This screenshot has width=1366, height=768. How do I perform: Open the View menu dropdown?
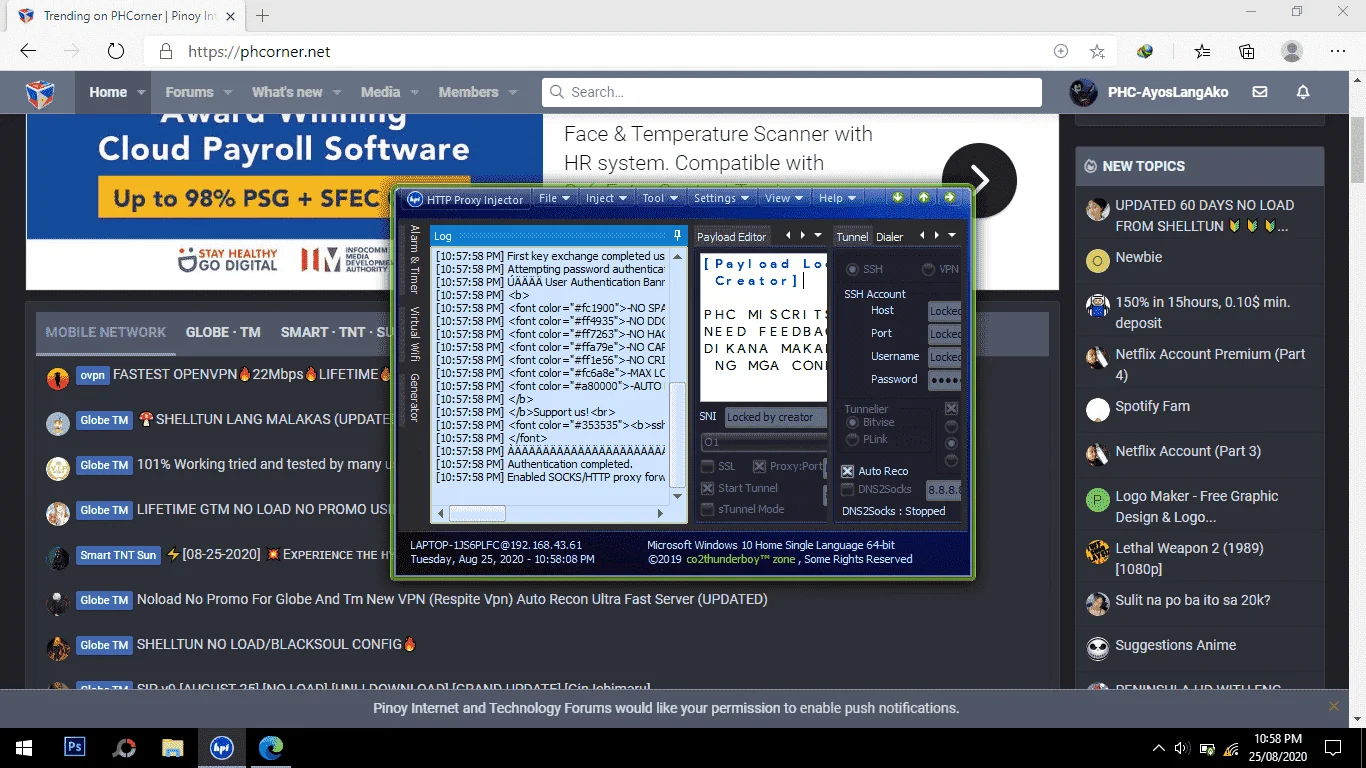coord(783,198)
